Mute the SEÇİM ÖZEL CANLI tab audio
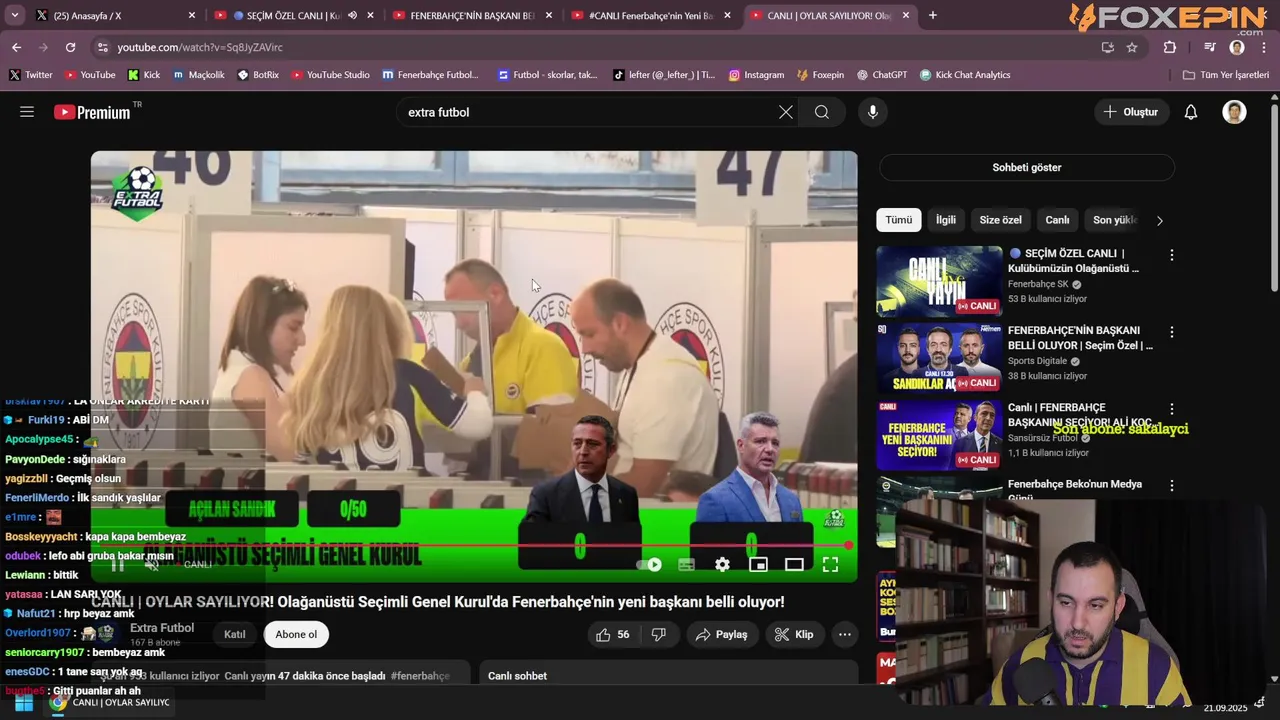This screenshot has height=720, width=1280. (x=352, y=15)
